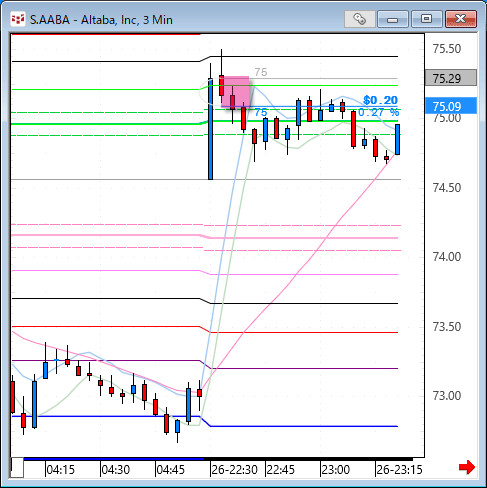
Task: Click the 73.00 price axis label
Action: coord(447,396)
